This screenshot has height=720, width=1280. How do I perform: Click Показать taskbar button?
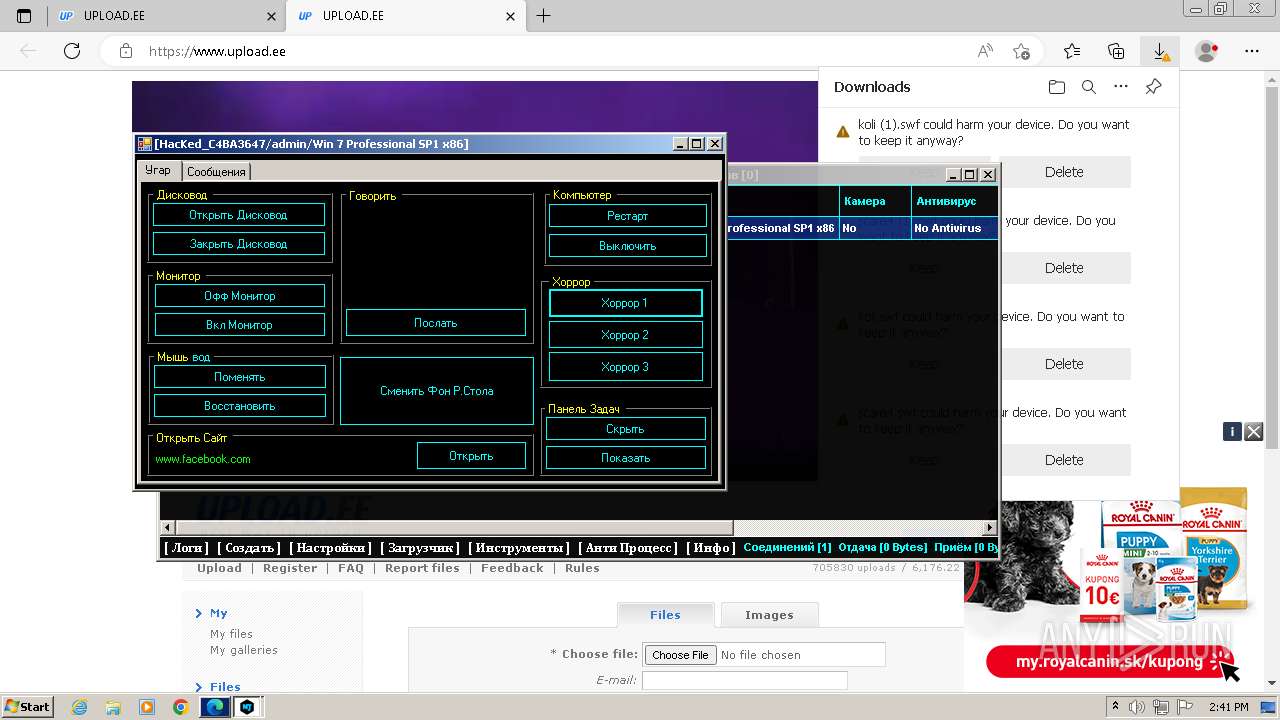pyautogui.click(x=625, y=458)
